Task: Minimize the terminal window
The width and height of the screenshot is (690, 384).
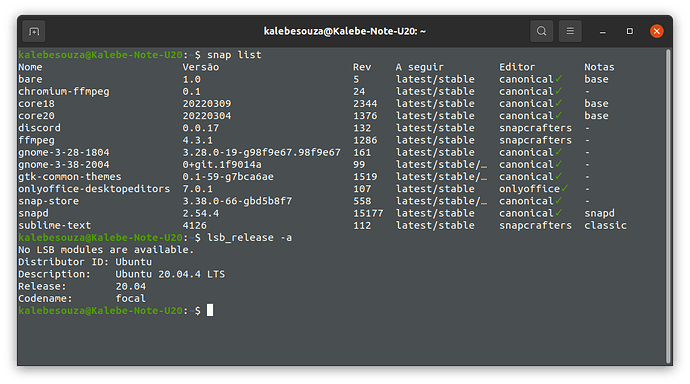Action: click(602, 31)
